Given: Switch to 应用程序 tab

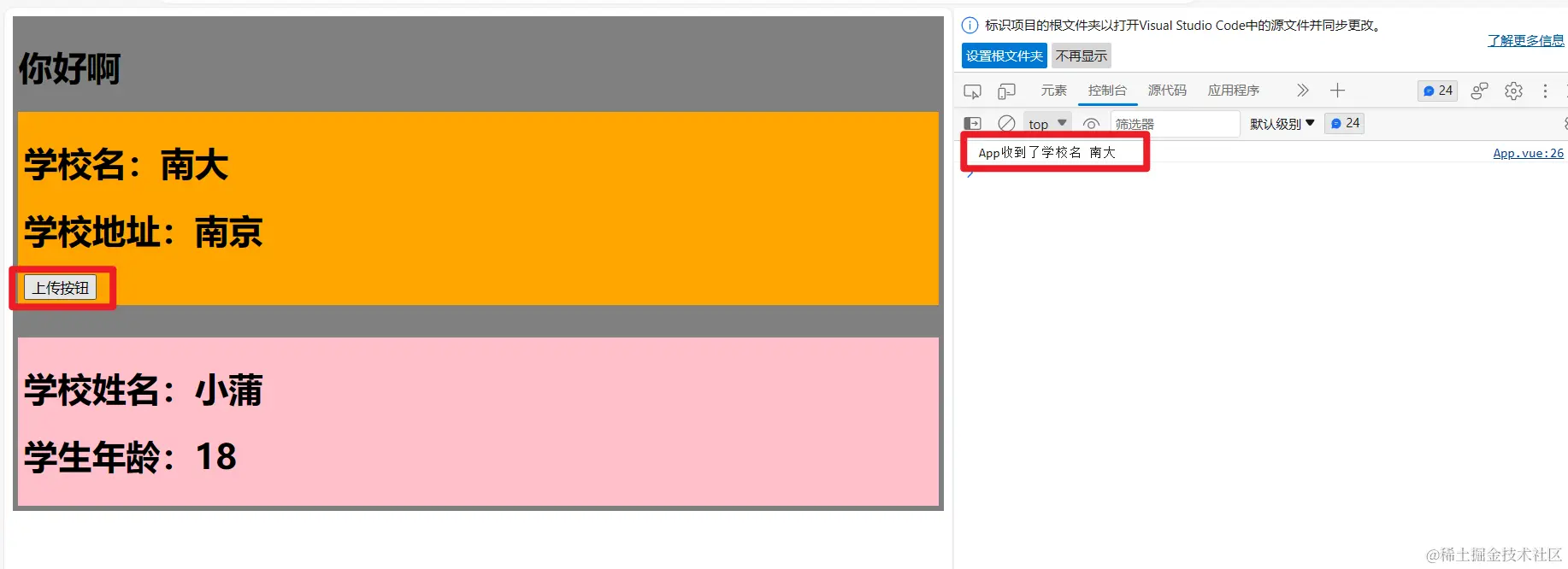Looking at the screenshot, I should [1233, 90].
